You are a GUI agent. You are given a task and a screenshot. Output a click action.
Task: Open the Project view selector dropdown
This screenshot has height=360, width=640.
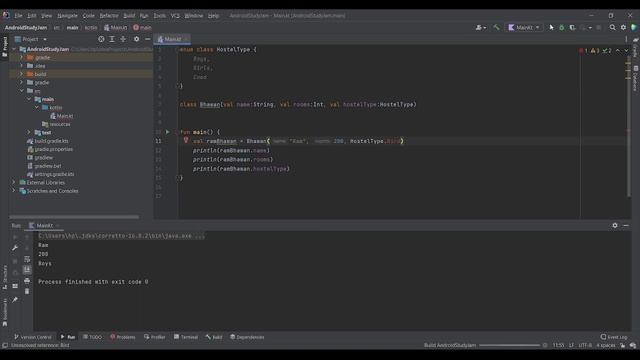(x=31, y=39)
